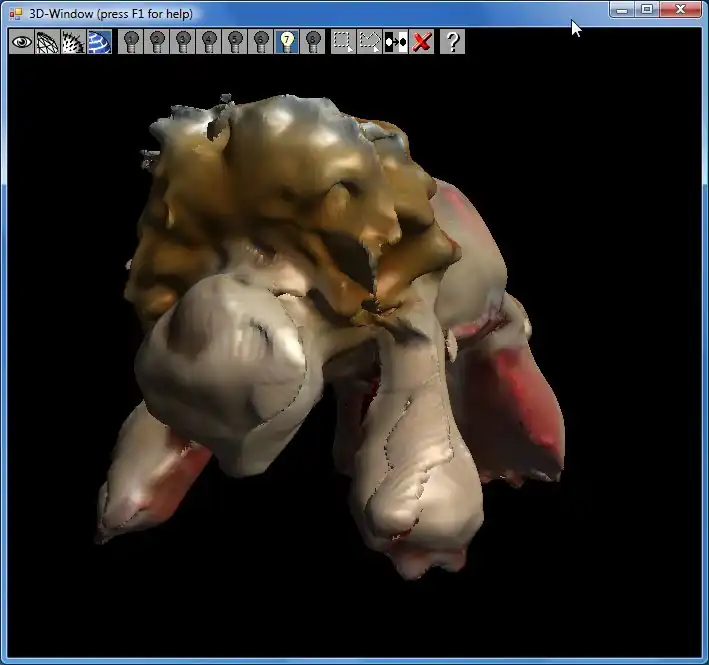Enable light bulb number 8
Screen dimensions: 709x665
click(x=313, y=41)
